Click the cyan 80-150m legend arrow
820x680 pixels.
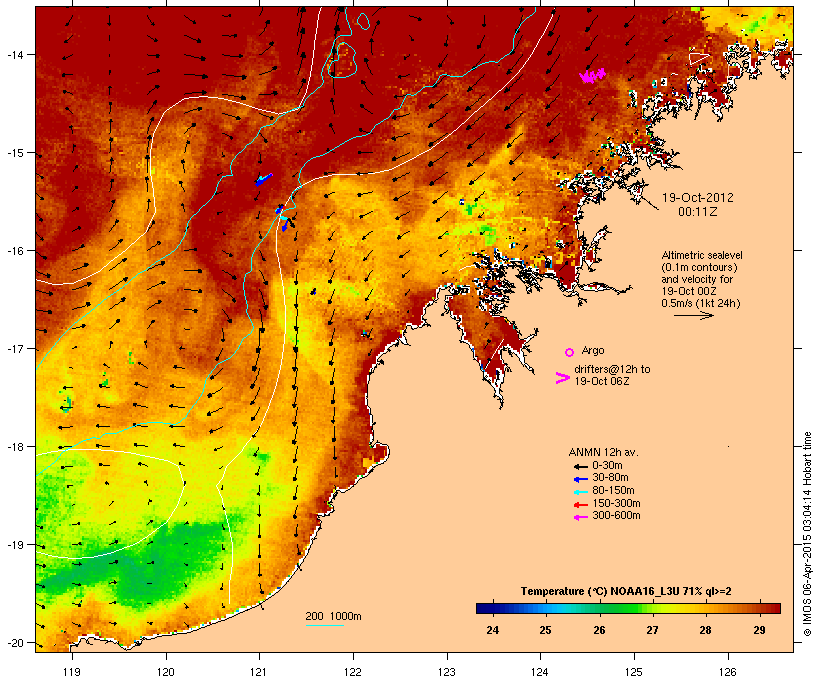(580, 492)
